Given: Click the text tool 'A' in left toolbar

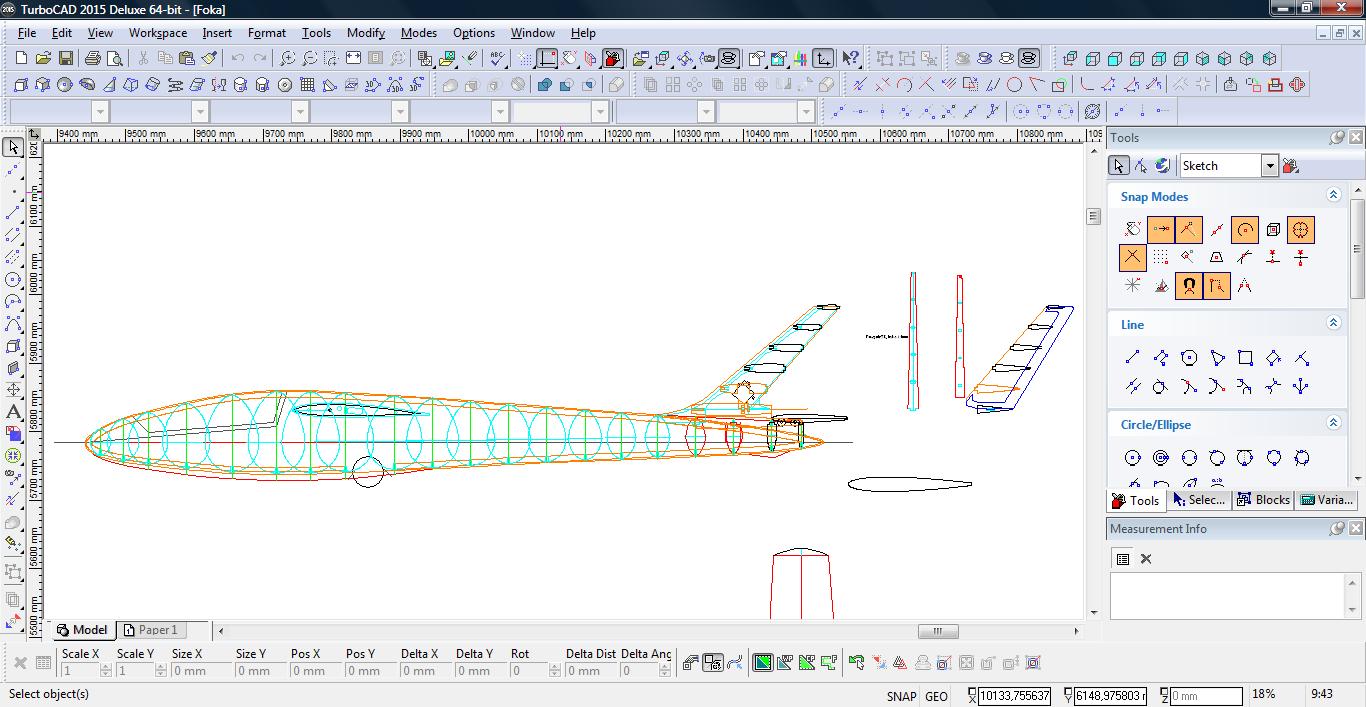Looking at the screenshot, I should tap(14, 412).
